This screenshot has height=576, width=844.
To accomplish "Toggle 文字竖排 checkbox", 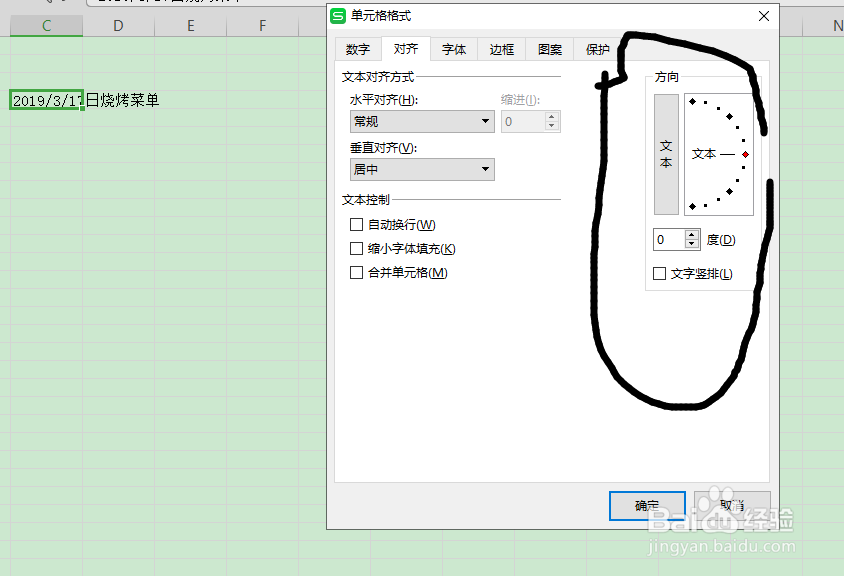I will tap(659, 273).
